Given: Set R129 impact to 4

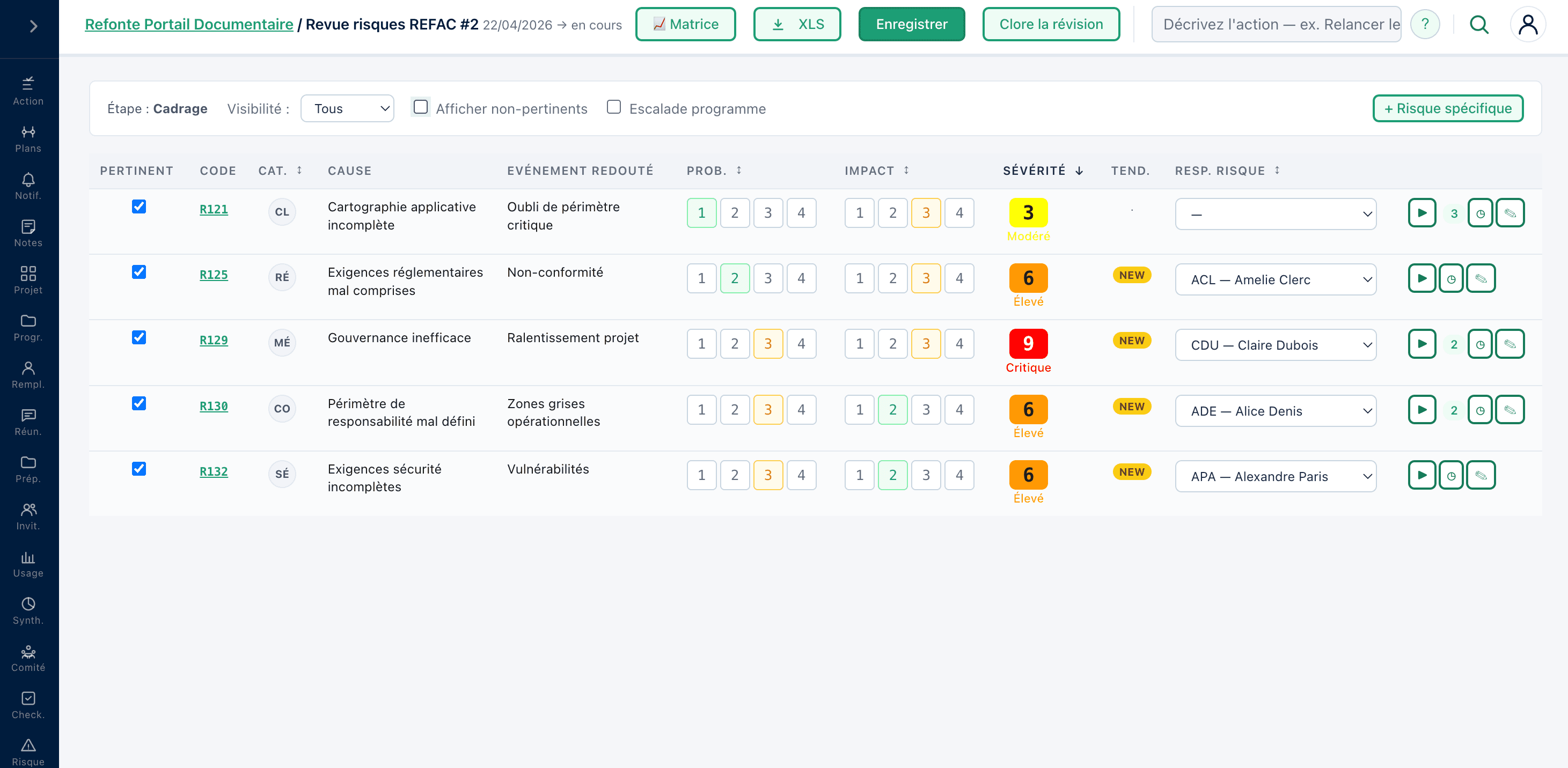Looking at the screenshot, I should point(959,344).
